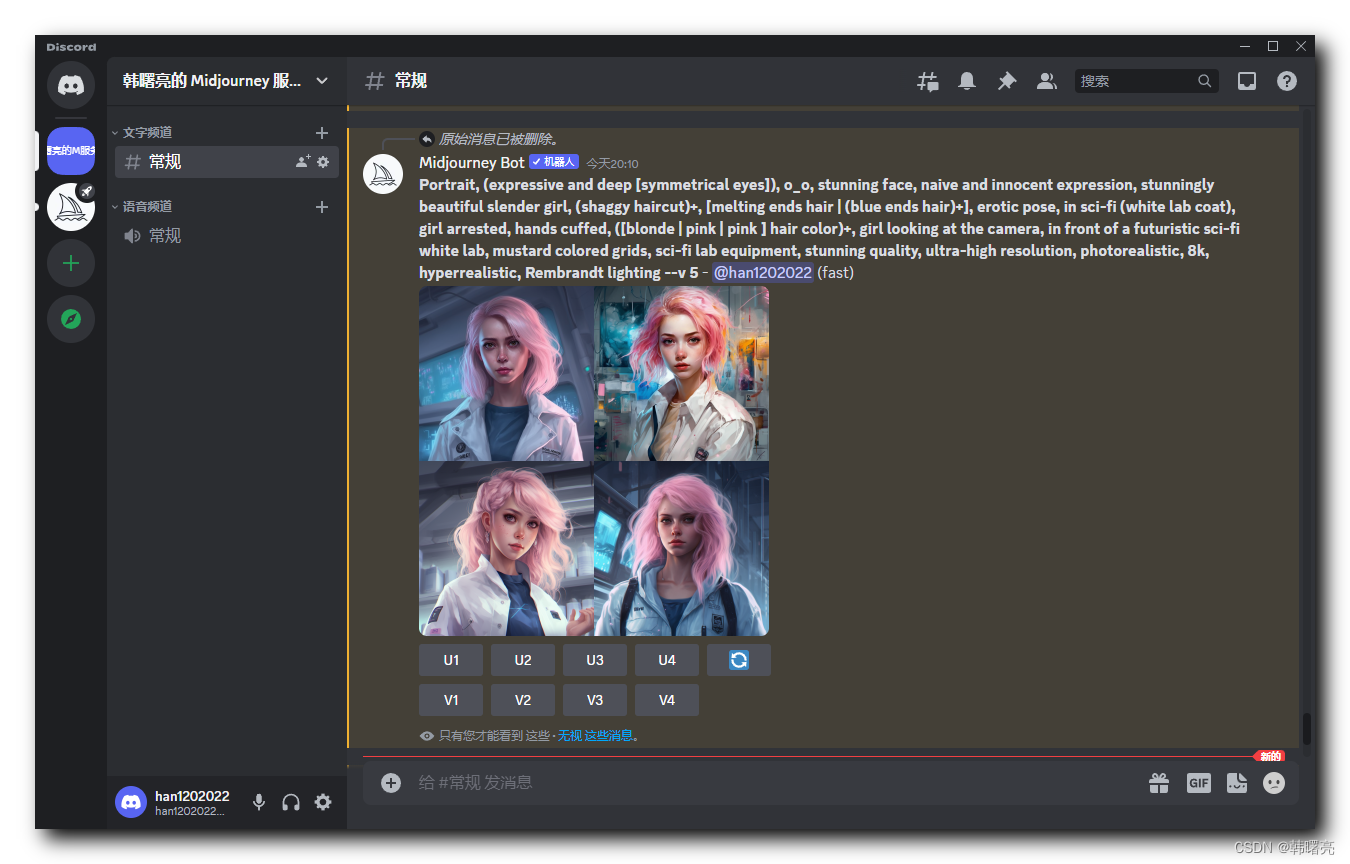Open han1202022 user profile panel
The image size is (1350, 864).
point(176,802)
